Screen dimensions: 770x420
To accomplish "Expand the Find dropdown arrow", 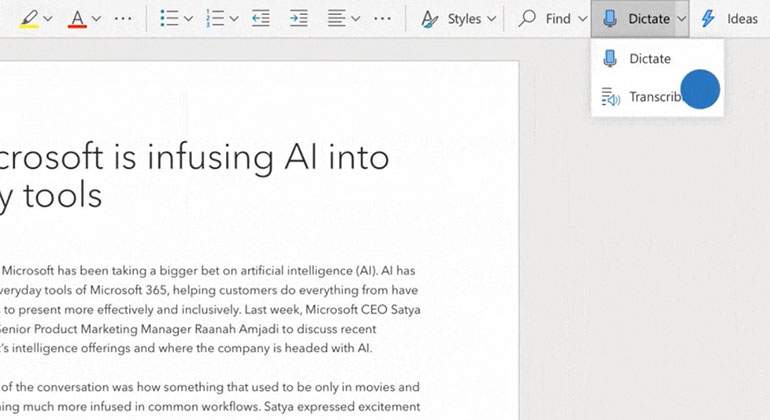I will point(582,19).
